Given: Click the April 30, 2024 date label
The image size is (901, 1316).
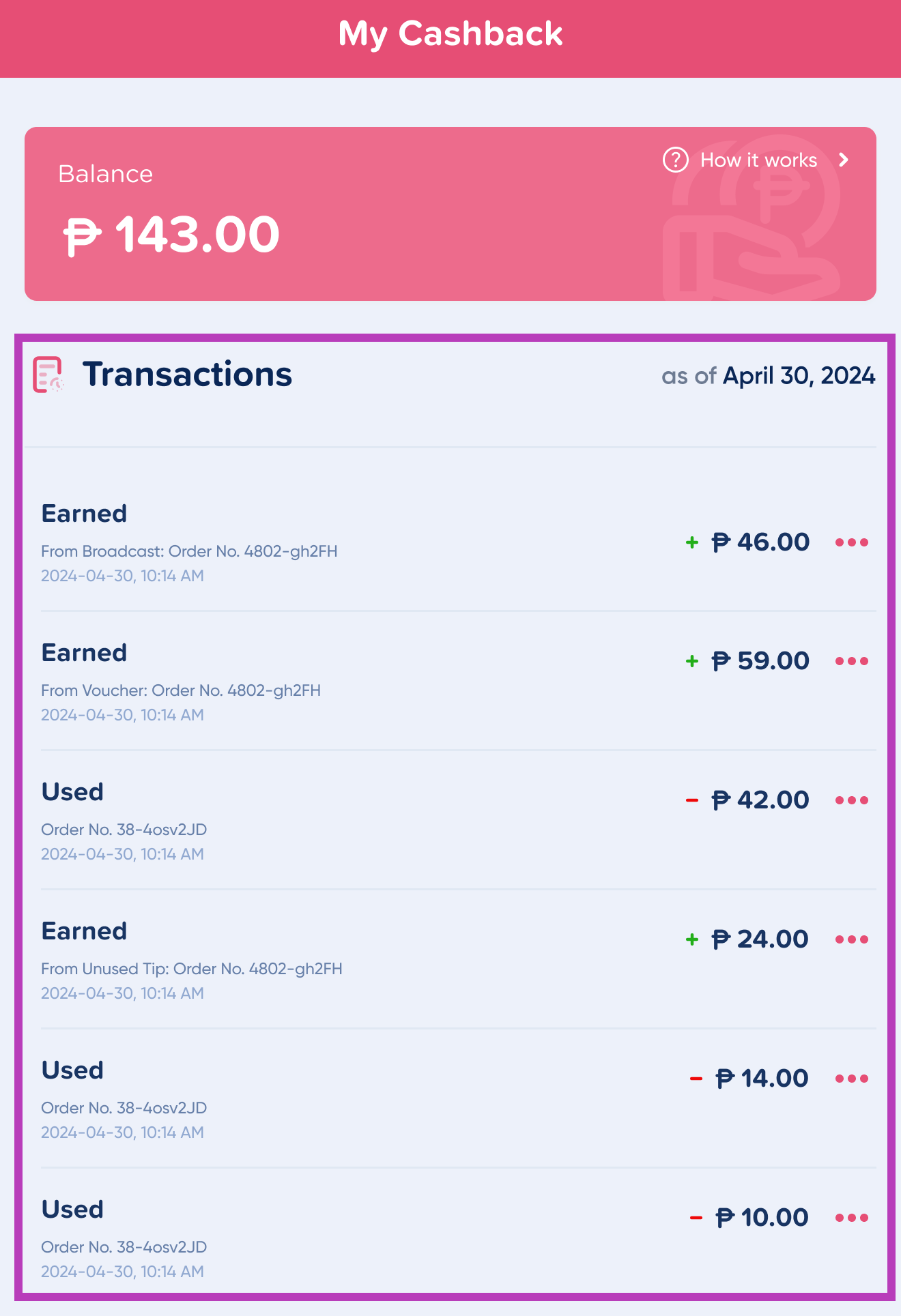Looking at the screenshot, I should tap(799, 376).
